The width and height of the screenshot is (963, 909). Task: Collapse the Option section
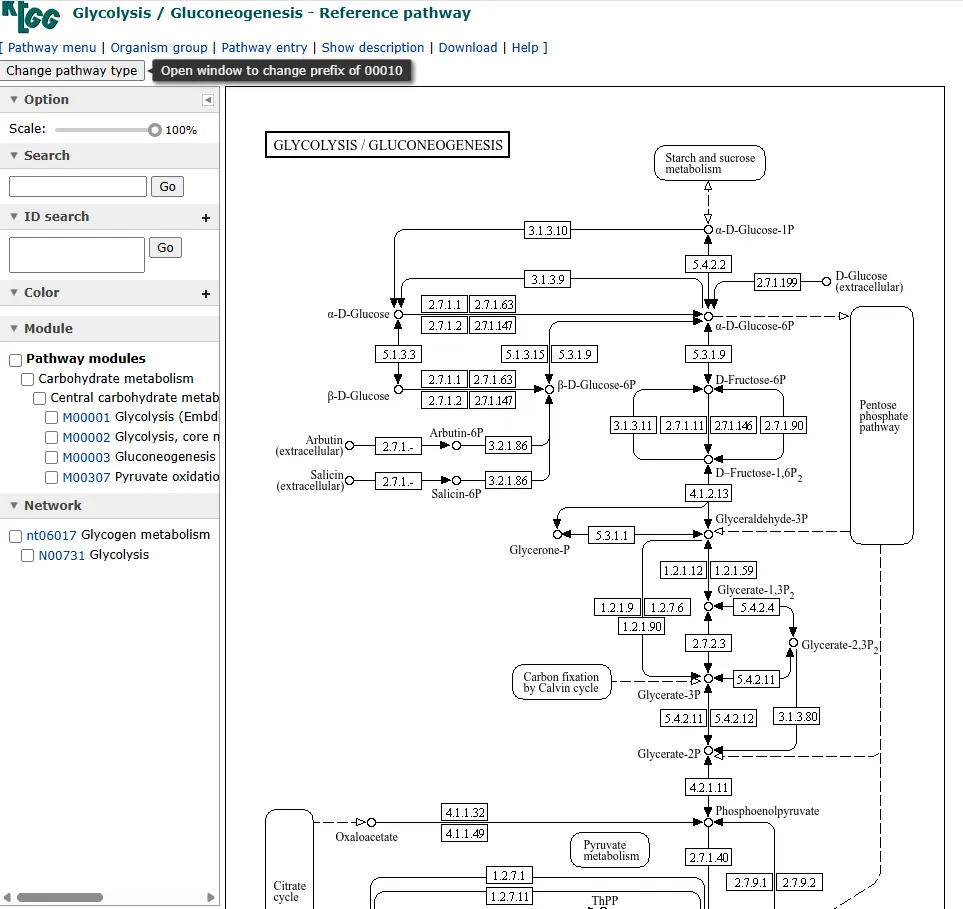(x=14, y=100)
